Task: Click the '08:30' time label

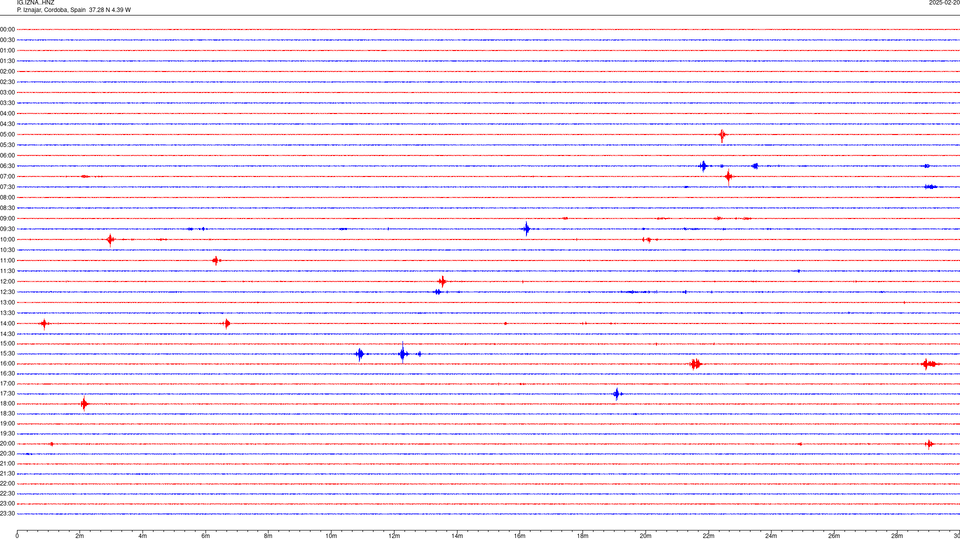Action: point(8,208)
